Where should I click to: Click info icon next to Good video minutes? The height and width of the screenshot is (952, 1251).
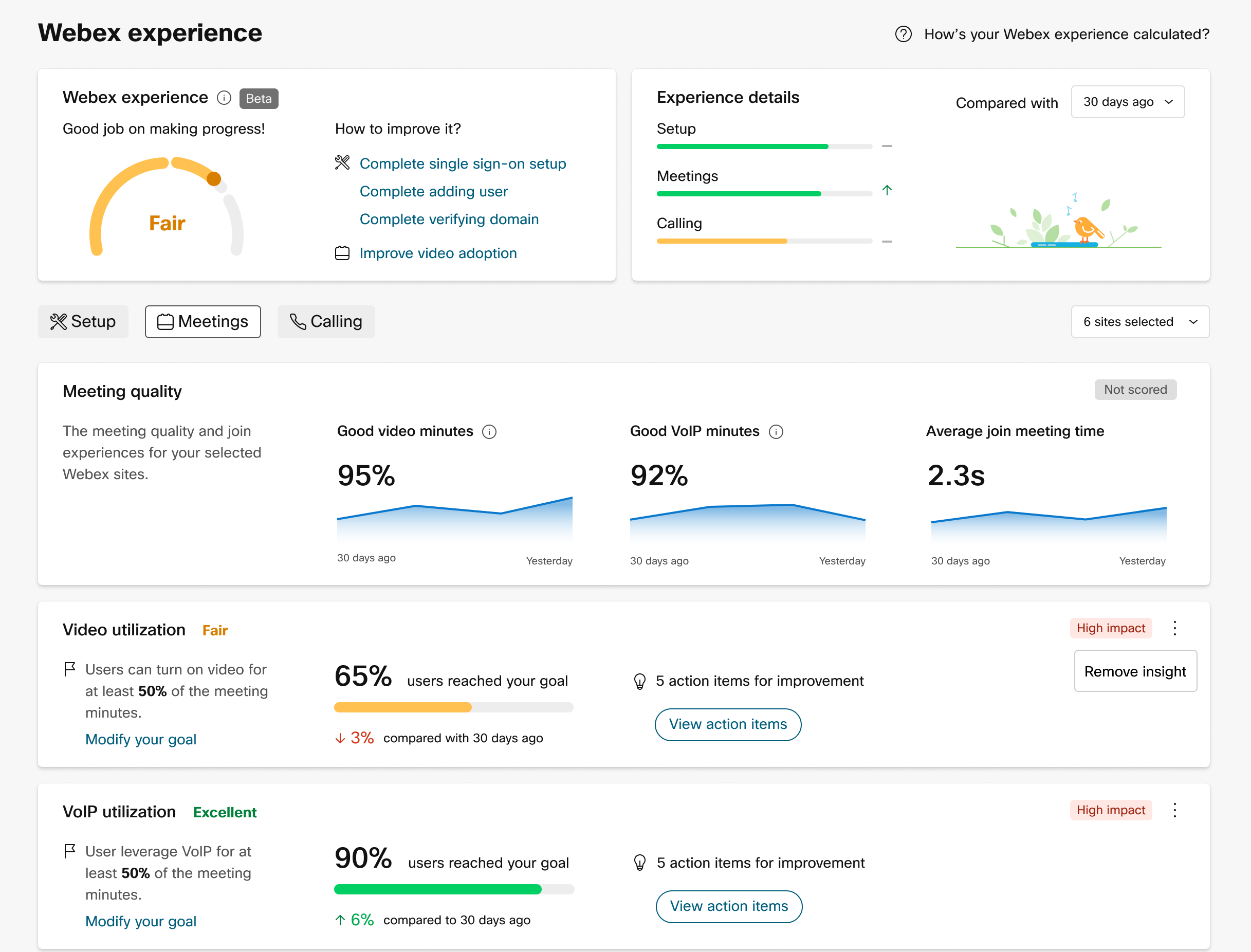click(489, 432)
